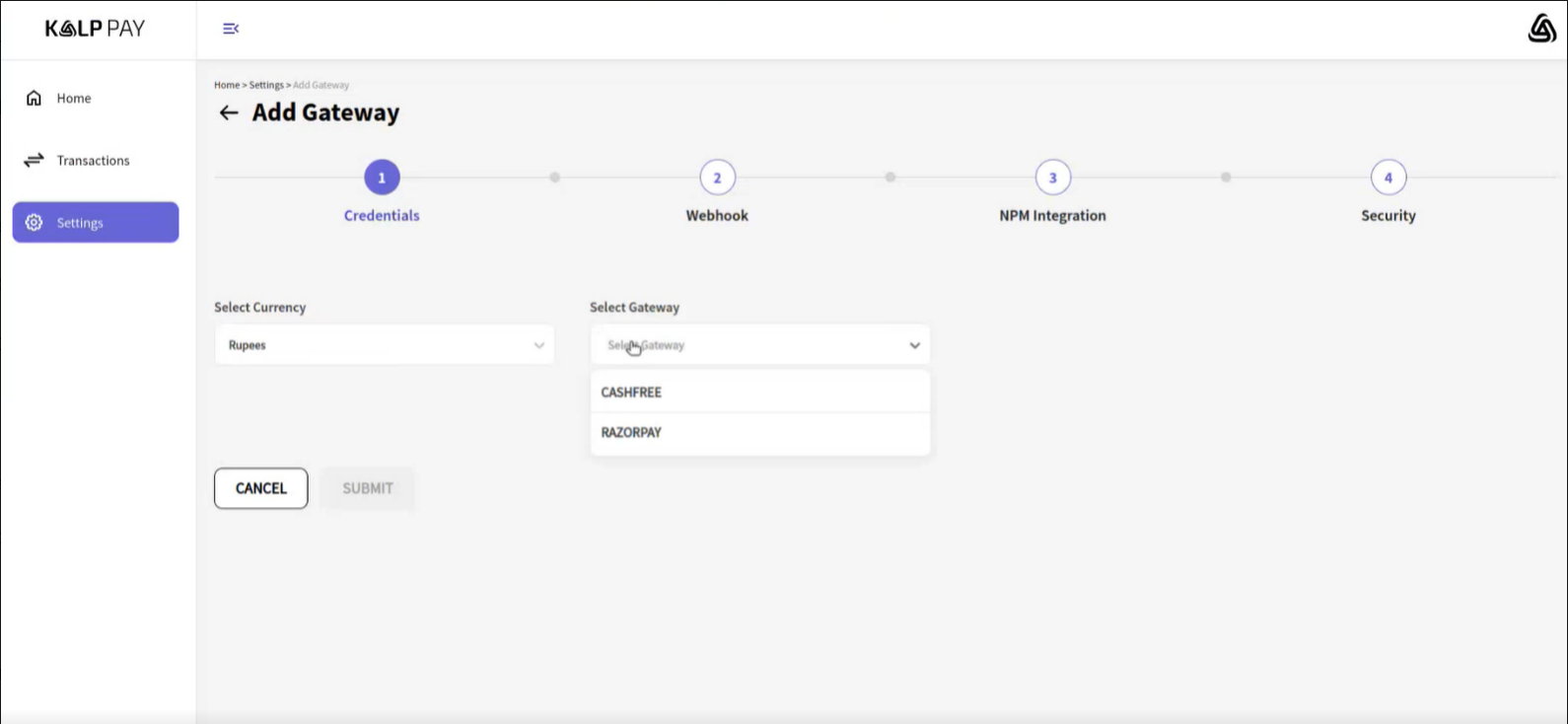Image resolution: width=1568 pixels, height=724 pixels.
Task: Collapse sidebar using hamburger menu icon
Action: (x=231, y=29)
